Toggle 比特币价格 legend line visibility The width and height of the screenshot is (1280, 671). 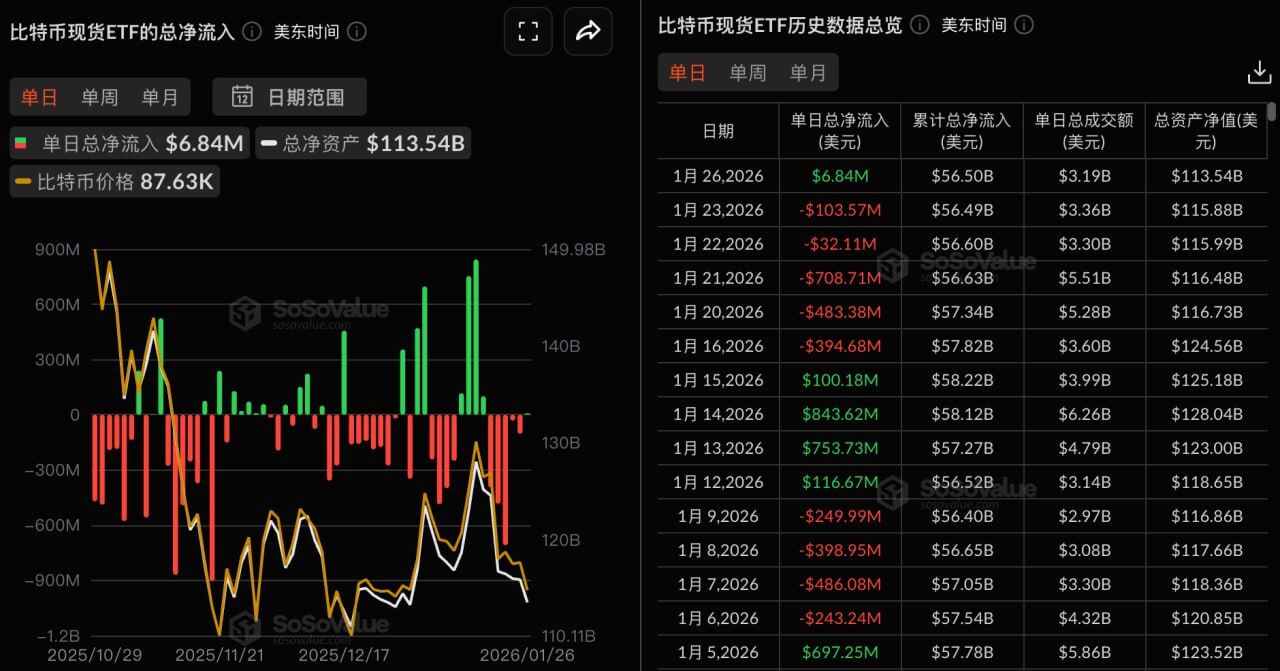pyautogui.click(x=114, y=182)
